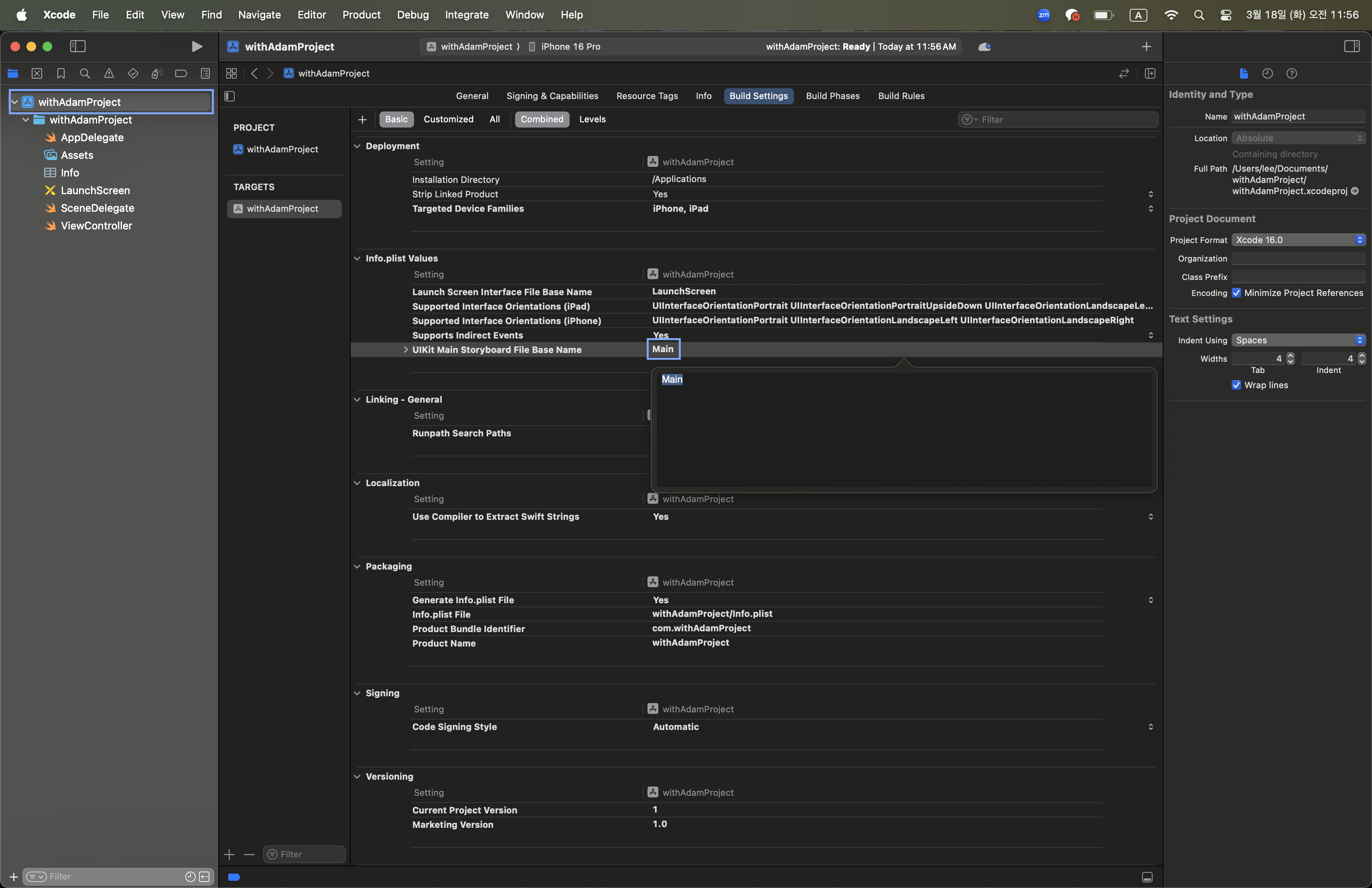Open the Project navigator folder icon
Image resolution: width=1372 pixels, height=888 pixels.
click(13, 73)
